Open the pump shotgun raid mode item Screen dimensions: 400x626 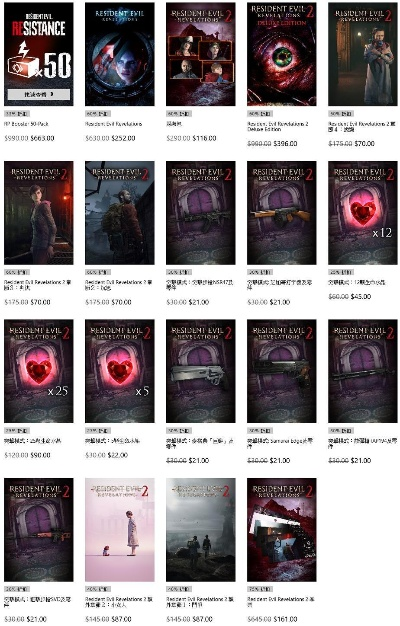click(363, 371)
